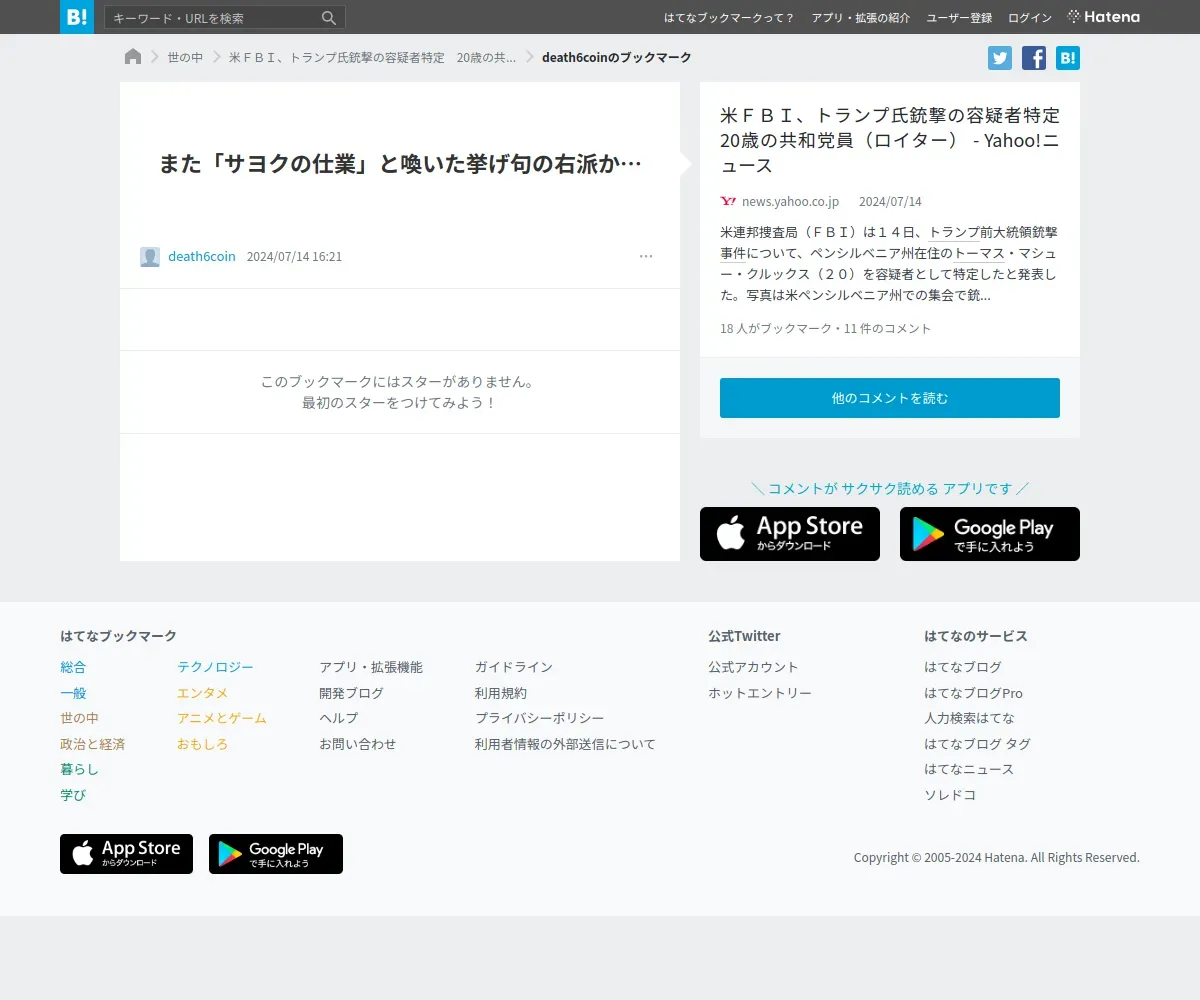
Task: Open ホットエントリー Twitter link
Action: [x=760, y=693]
